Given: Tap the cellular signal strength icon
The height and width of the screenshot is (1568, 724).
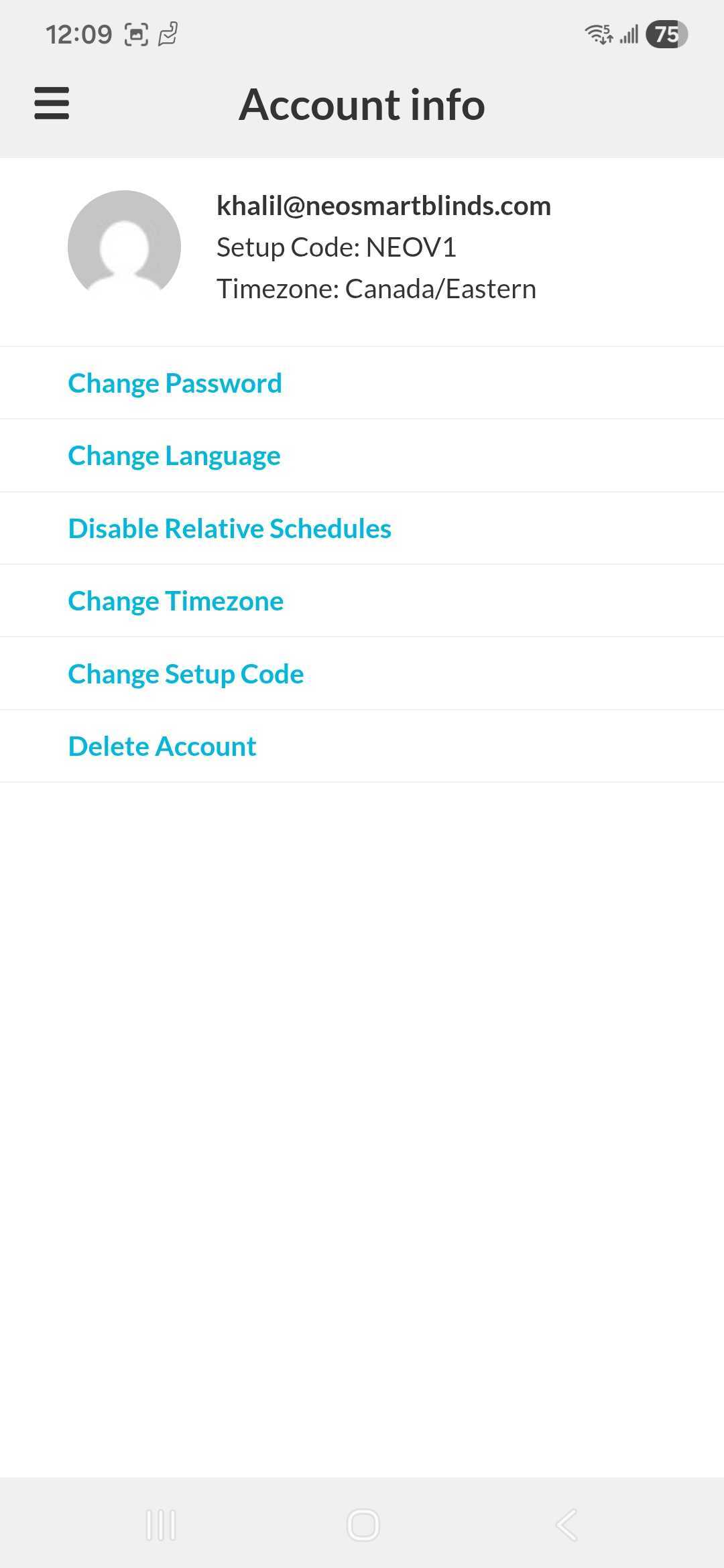Looking at the screenshot, I should (629, 34).
